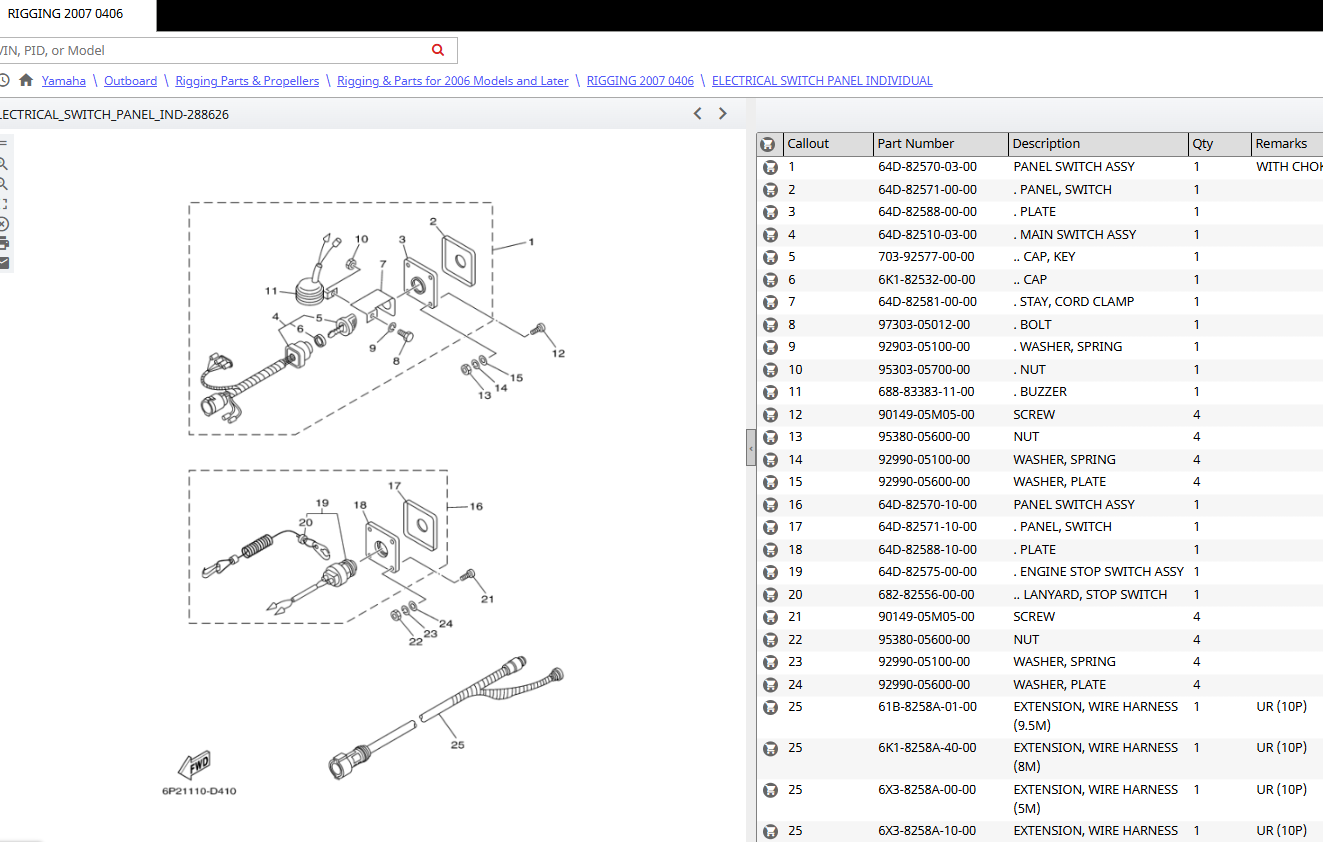
Task: Collapse diagram pane using splitter handle
Action: (750, 448)
